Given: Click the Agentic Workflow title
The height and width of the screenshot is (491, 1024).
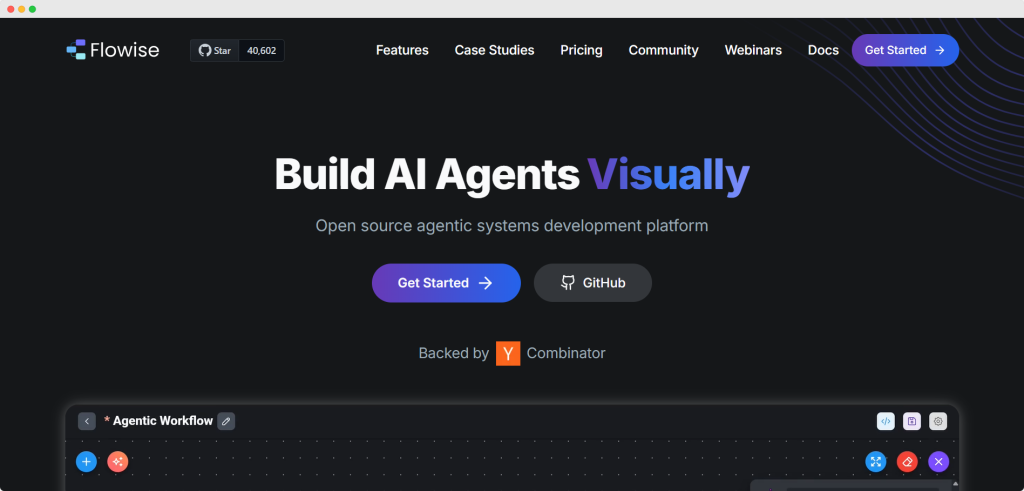Looking at the screenshot, I should point(163,421).
